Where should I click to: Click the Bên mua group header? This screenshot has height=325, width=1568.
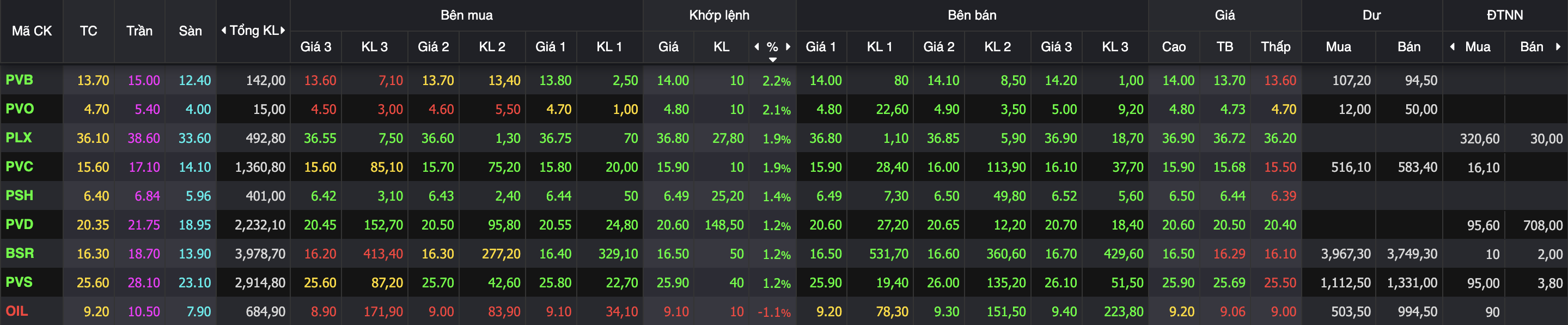coord(466,15)
